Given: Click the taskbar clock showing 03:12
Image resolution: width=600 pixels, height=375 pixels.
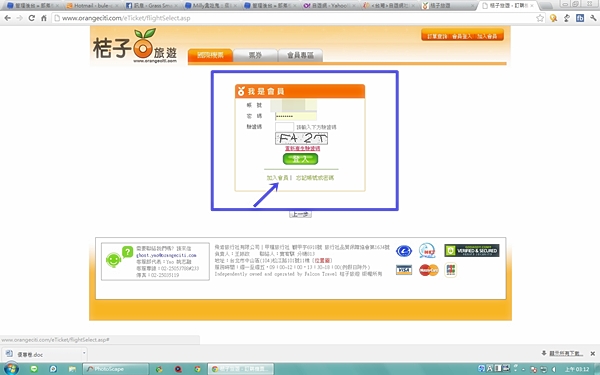Looking at the screenshot, I should [578, 369].
